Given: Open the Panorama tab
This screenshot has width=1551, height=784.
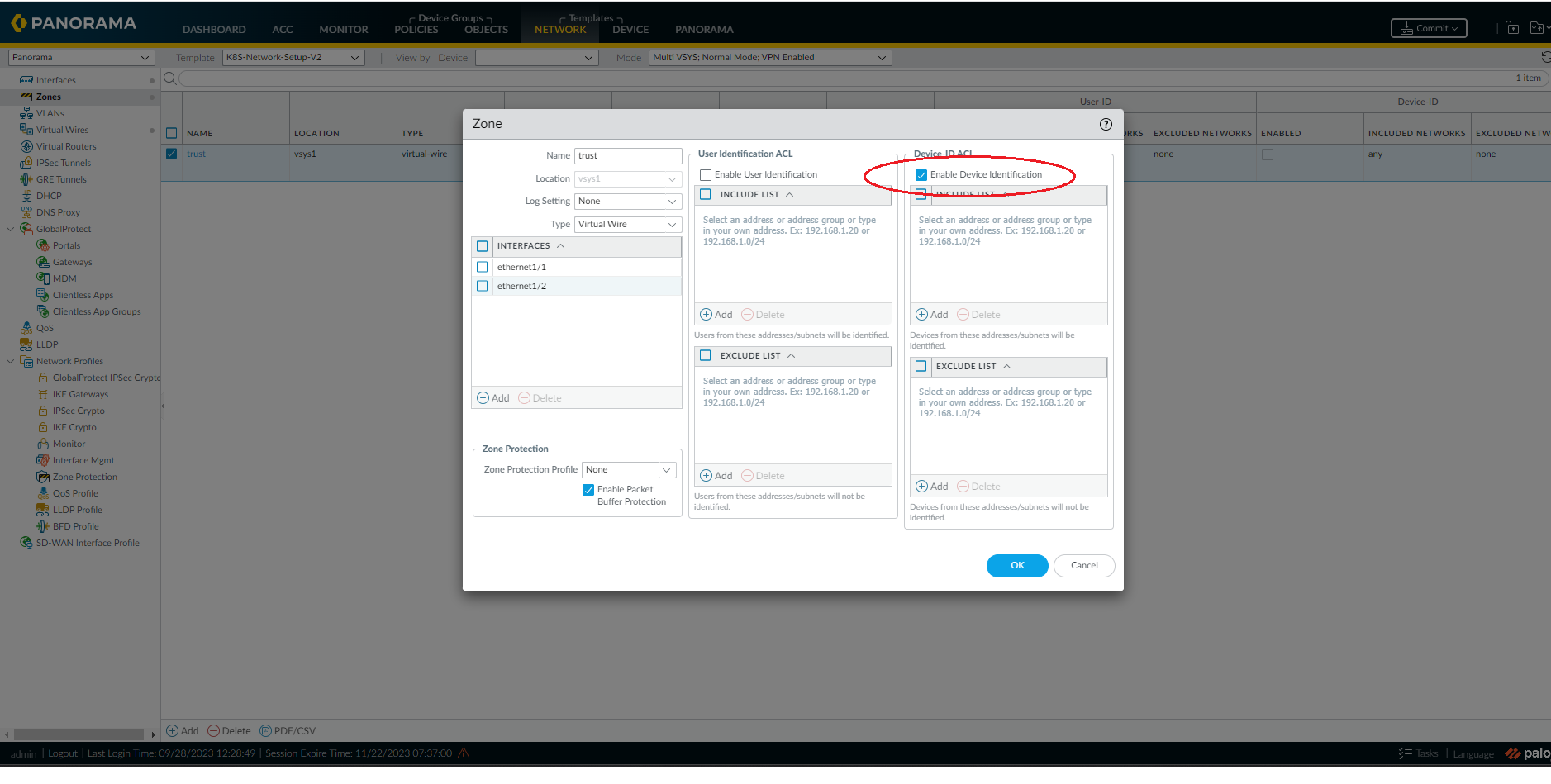Looking at the screenshot, I should [x=704, y=30].
